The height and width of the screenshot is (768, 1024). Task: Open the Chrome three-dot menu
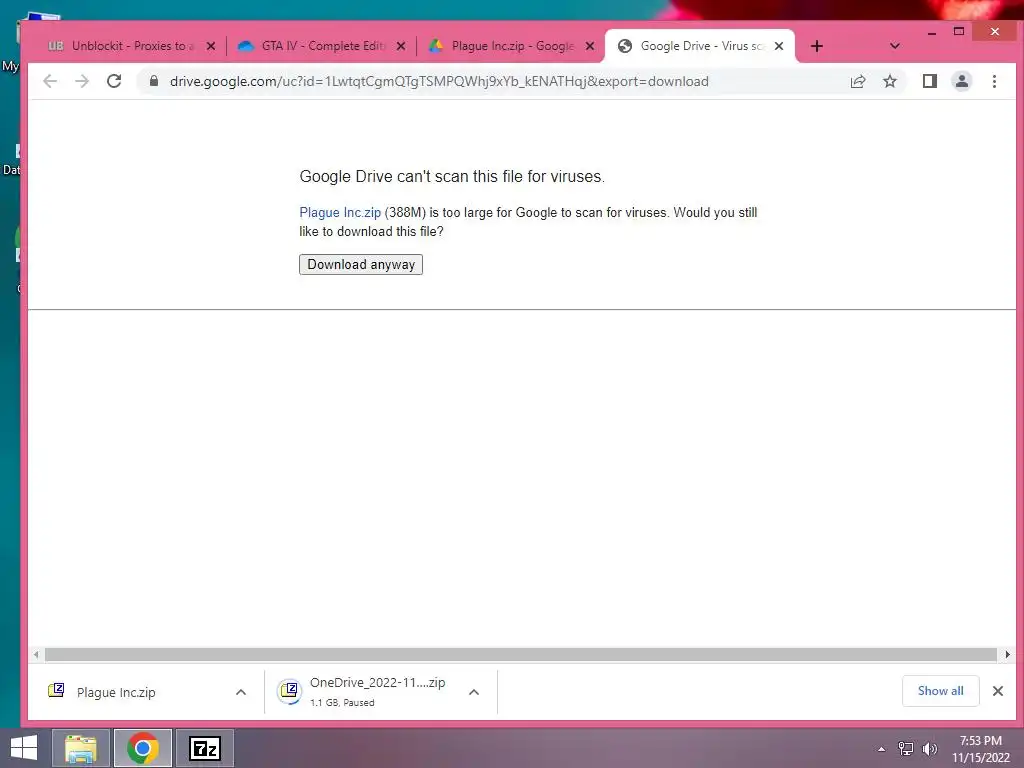tap(994, 81)
